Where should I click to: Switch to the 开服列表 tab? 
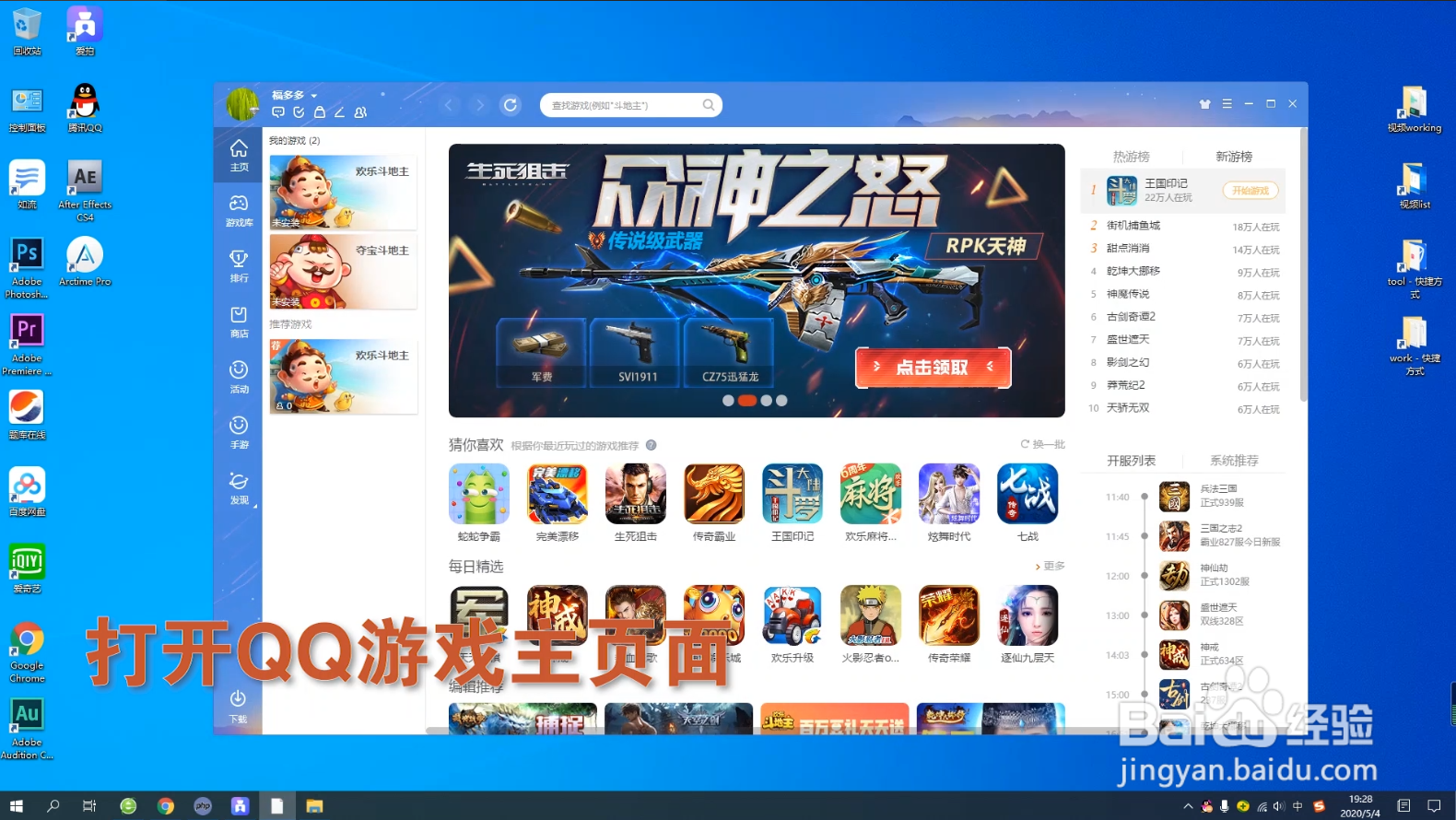pos(1131,461)
